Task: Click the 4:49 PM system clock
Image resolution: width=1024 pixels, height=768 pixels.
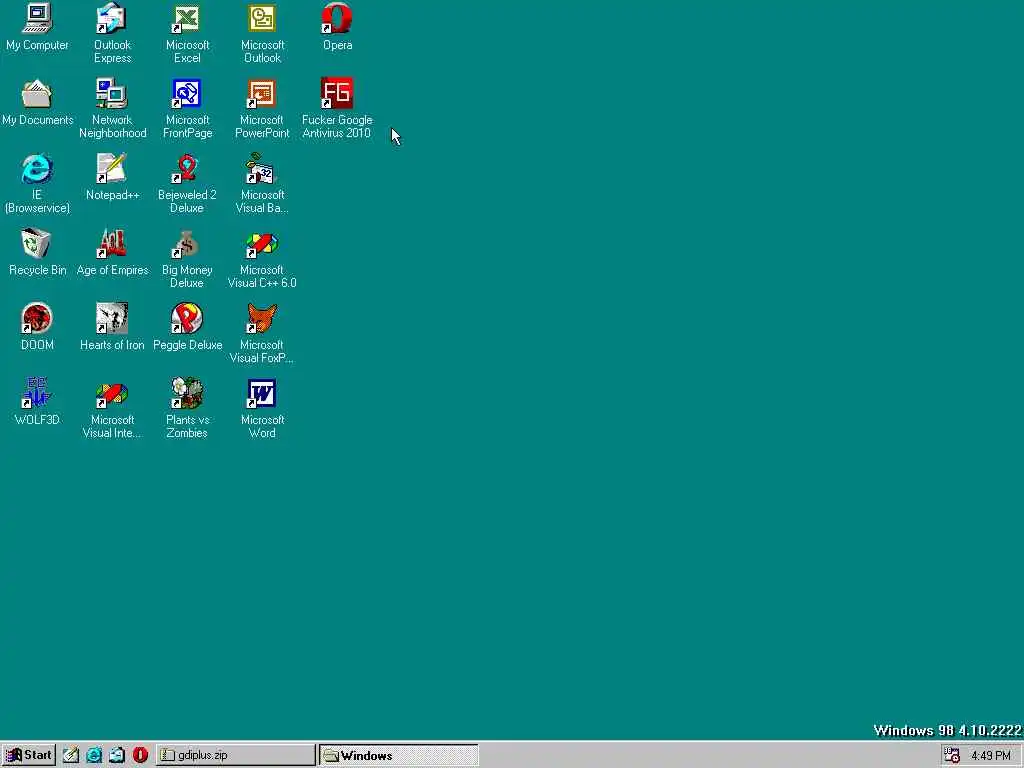Action: tap(991, 756)
